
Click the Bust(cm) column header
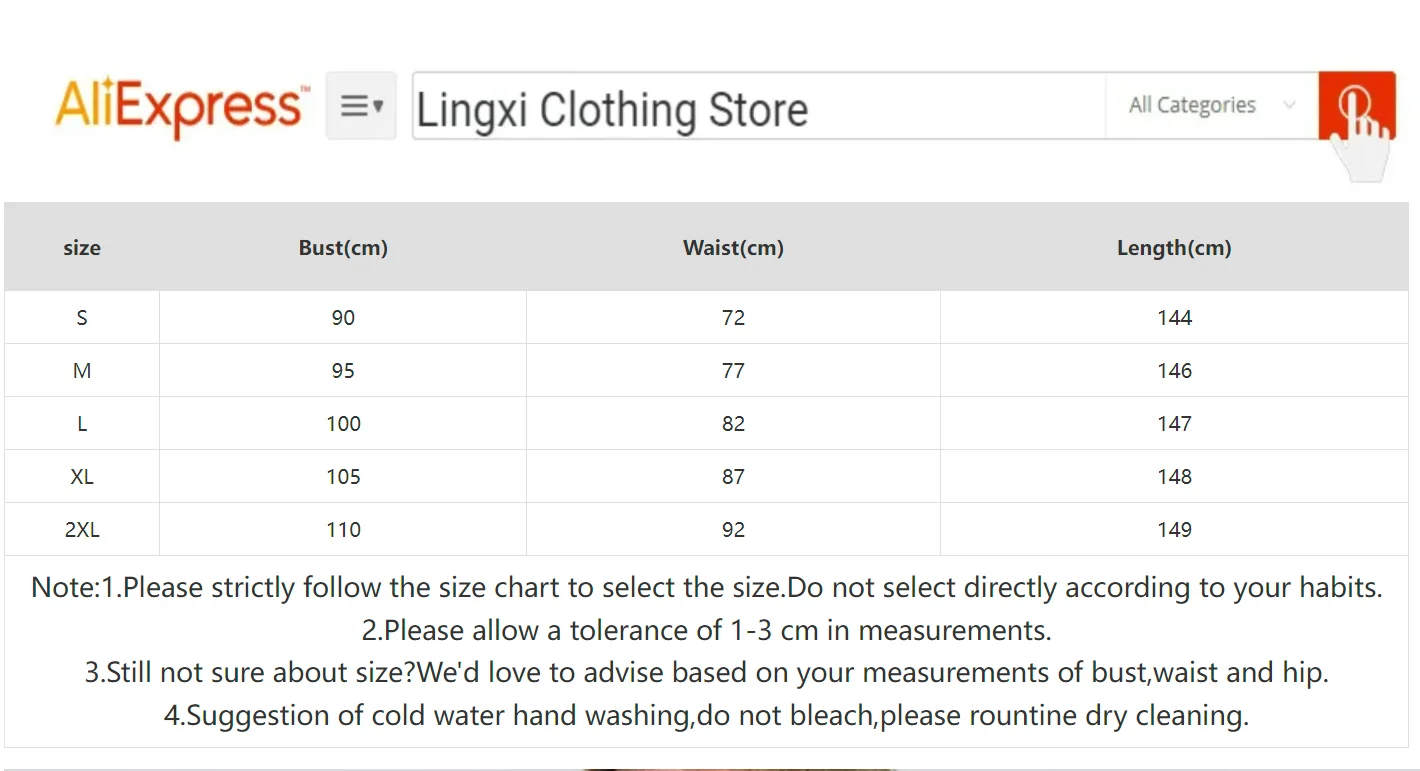pyautogui.click(x=343, y=248)
